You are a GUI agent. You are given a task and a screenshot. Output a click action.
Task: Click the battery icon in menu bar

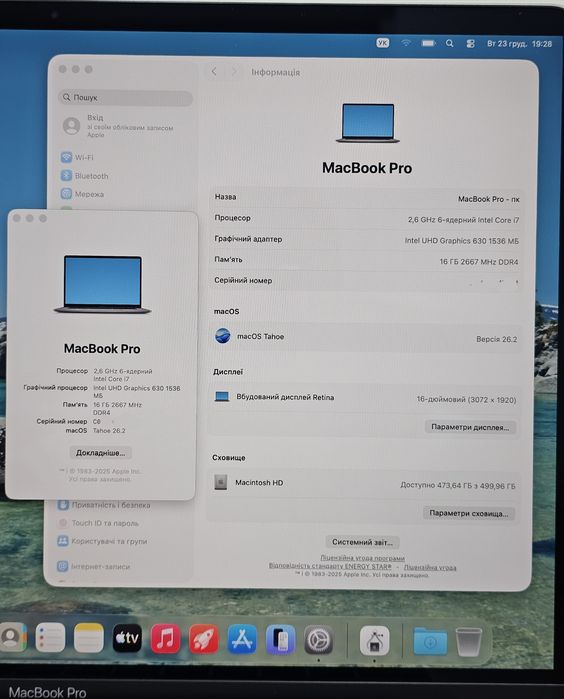click(428, 43)
